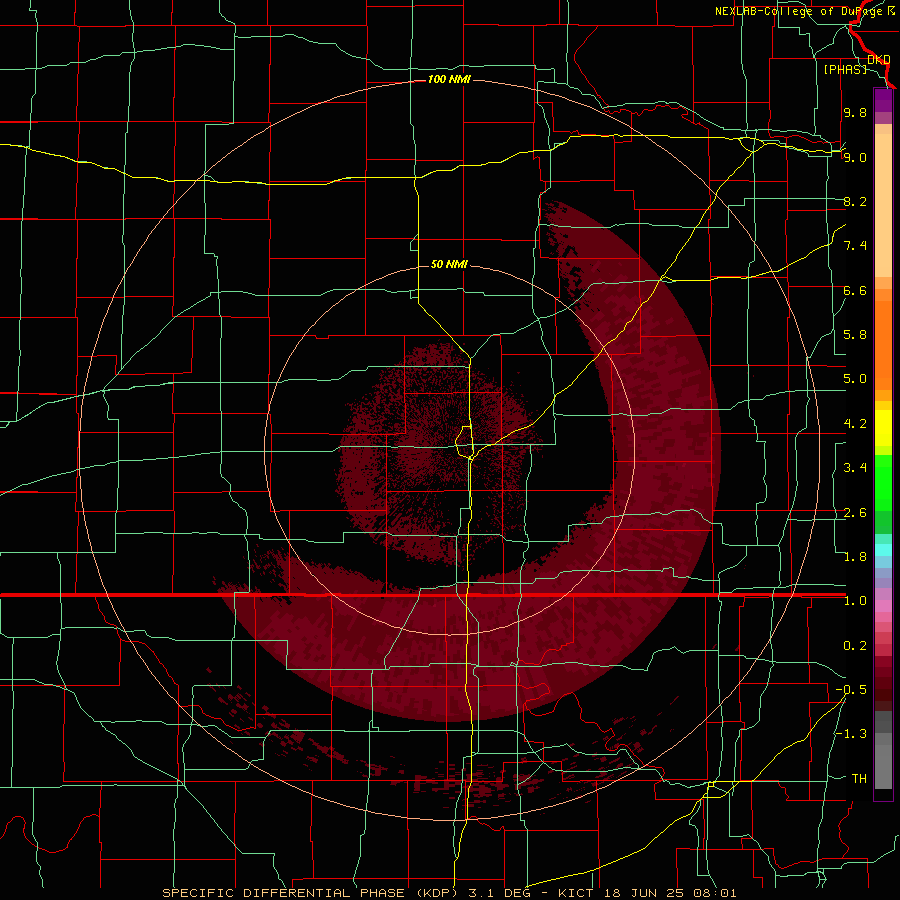This screenshot has width=900, height=900.
Task: Select the 6.6 legend value
Action: [x=855, y=290]
